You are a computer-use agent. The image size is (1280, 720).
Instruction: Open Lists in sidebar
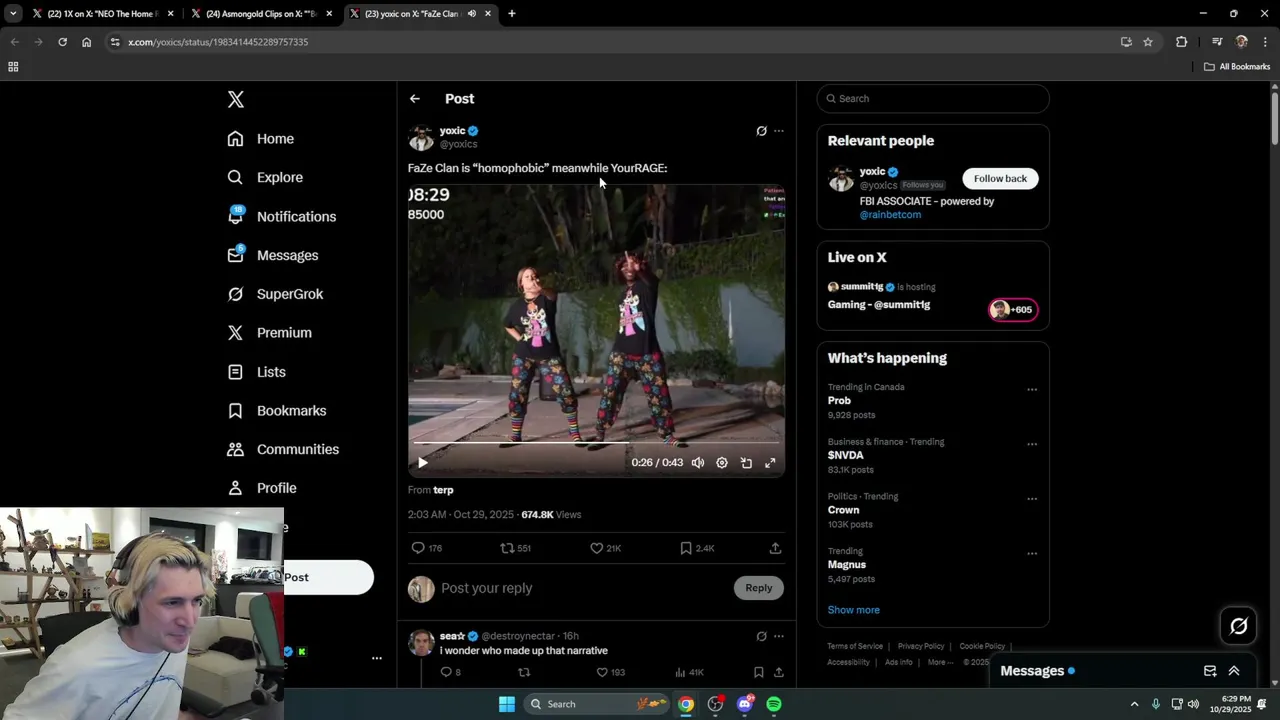[x=257, y=372]
